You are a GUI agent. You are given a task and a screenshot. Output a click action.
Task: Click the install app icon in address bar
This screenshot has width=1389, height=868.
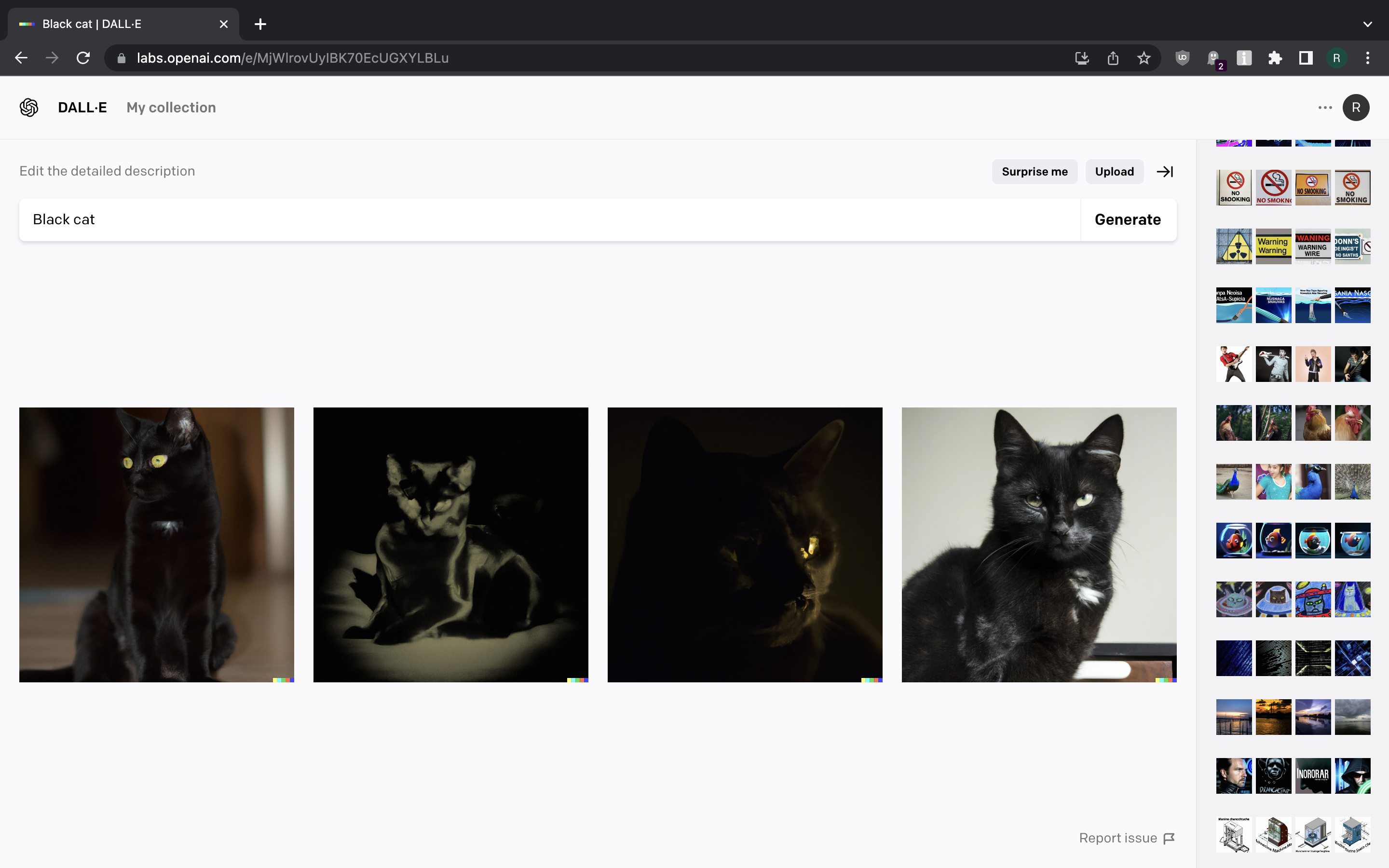tap(1081, 58)
